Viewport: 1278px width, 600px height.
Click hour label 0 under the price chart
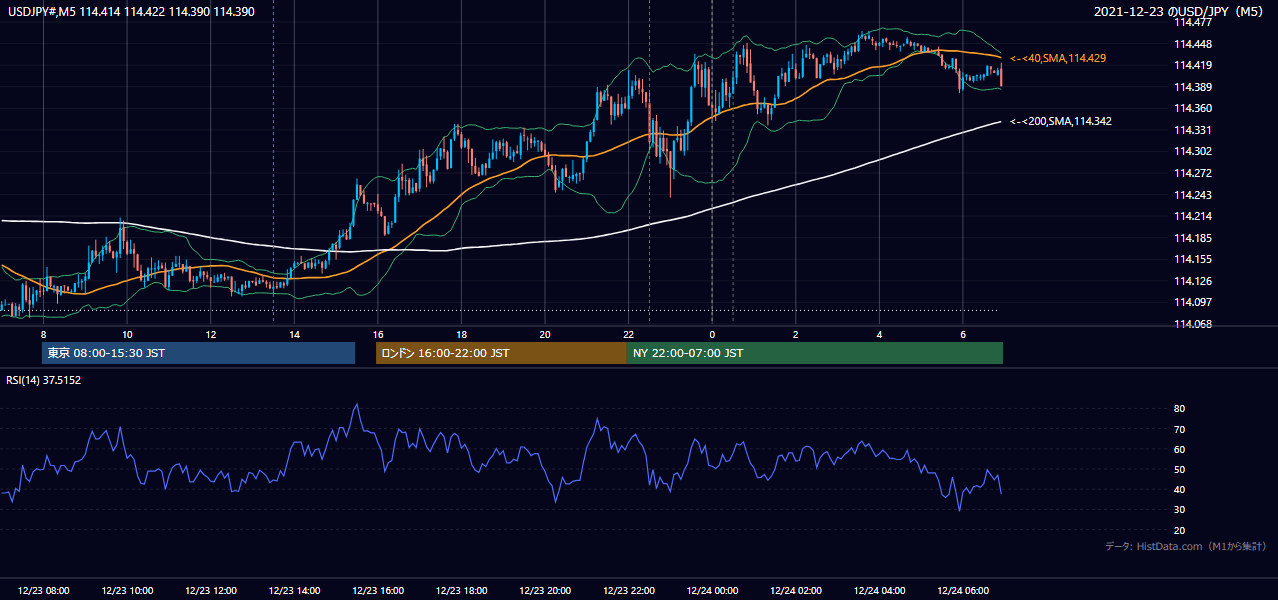tap(712, 334)
